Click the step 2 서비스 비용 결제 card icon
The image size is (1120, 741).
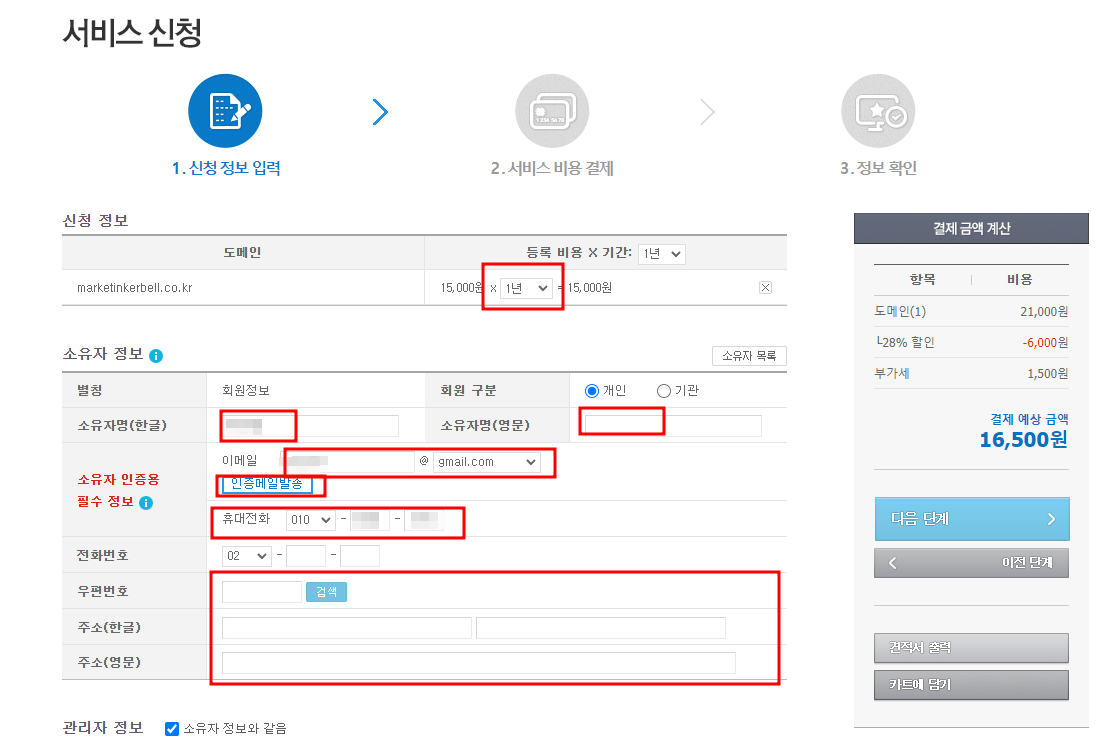(x=552, y=110)
